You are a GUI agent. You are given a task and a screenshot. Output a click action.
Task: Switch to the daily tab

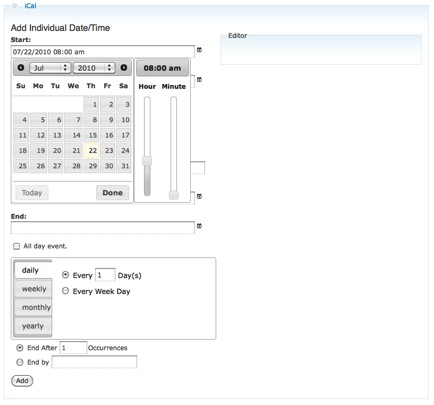tap(33, 270)
